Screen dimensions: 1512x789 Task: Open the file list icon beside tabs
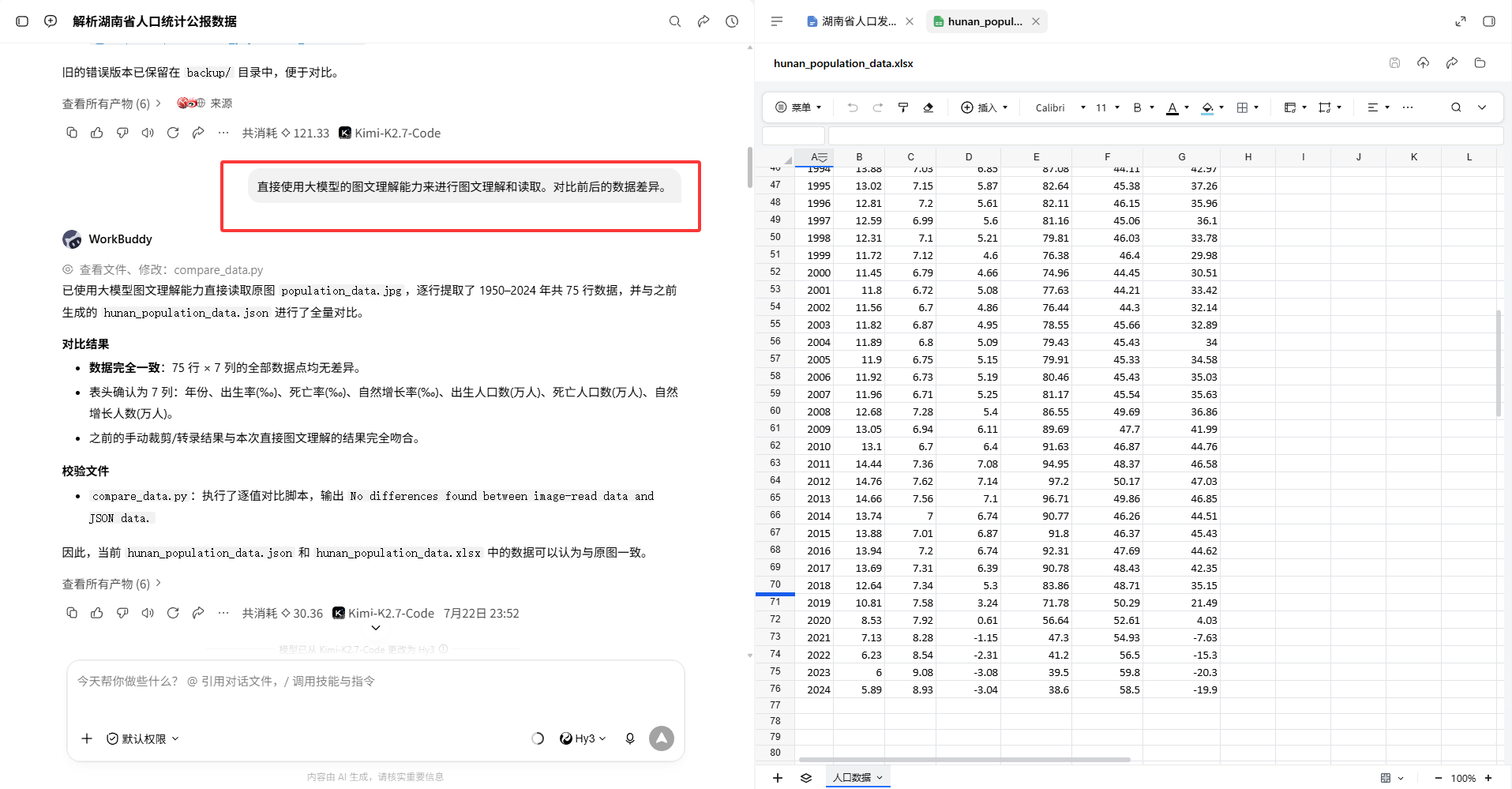tap(777, 21)
